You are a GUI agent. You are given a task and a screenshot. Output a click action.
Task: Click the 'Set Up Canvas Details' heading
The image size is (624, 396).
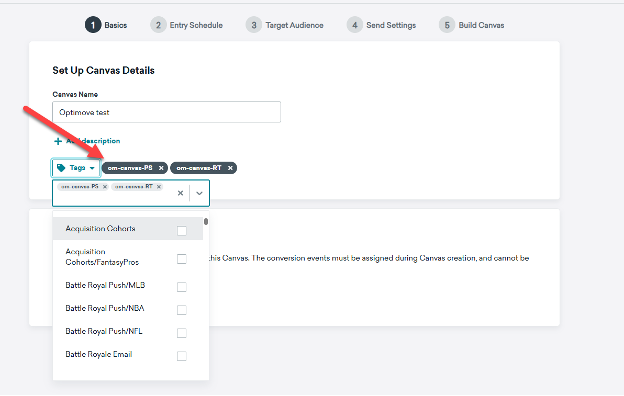103,70
